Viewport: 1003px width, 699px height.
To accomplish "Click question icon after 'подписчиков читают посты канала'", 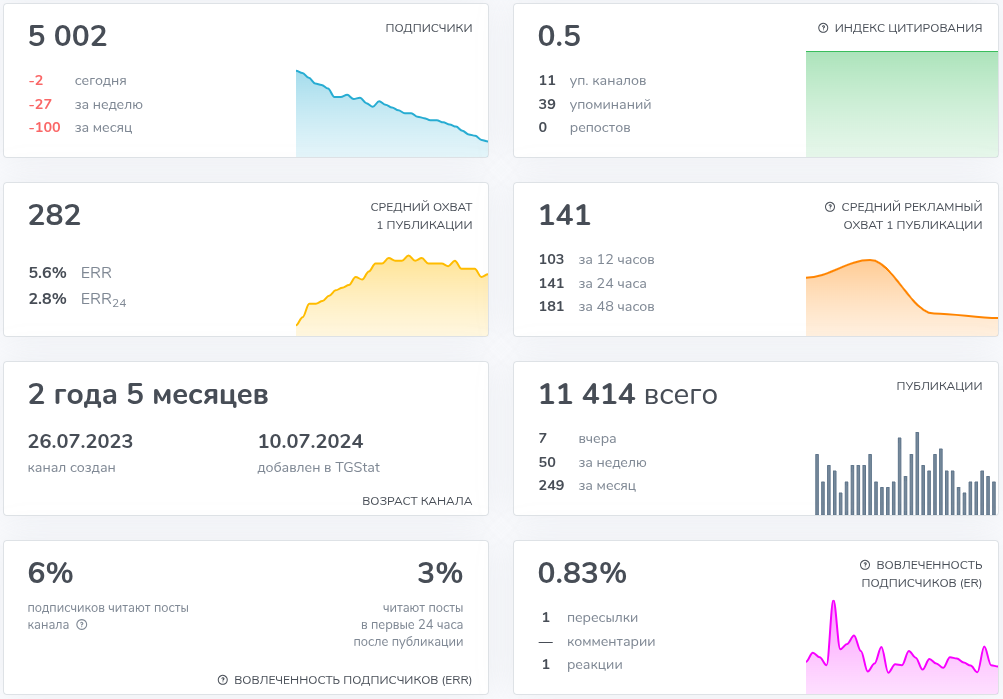I will click(x=82, y=625).
